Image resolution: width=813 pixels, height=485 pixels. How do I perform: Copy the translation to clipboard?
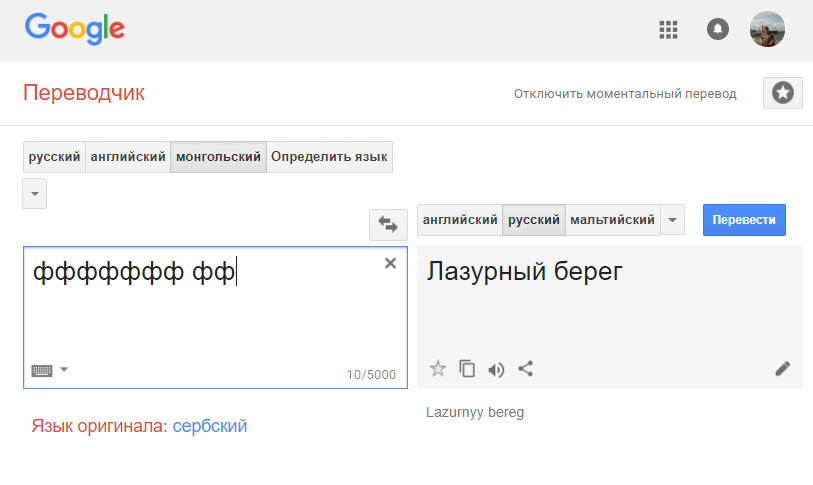tap(467, 369)
